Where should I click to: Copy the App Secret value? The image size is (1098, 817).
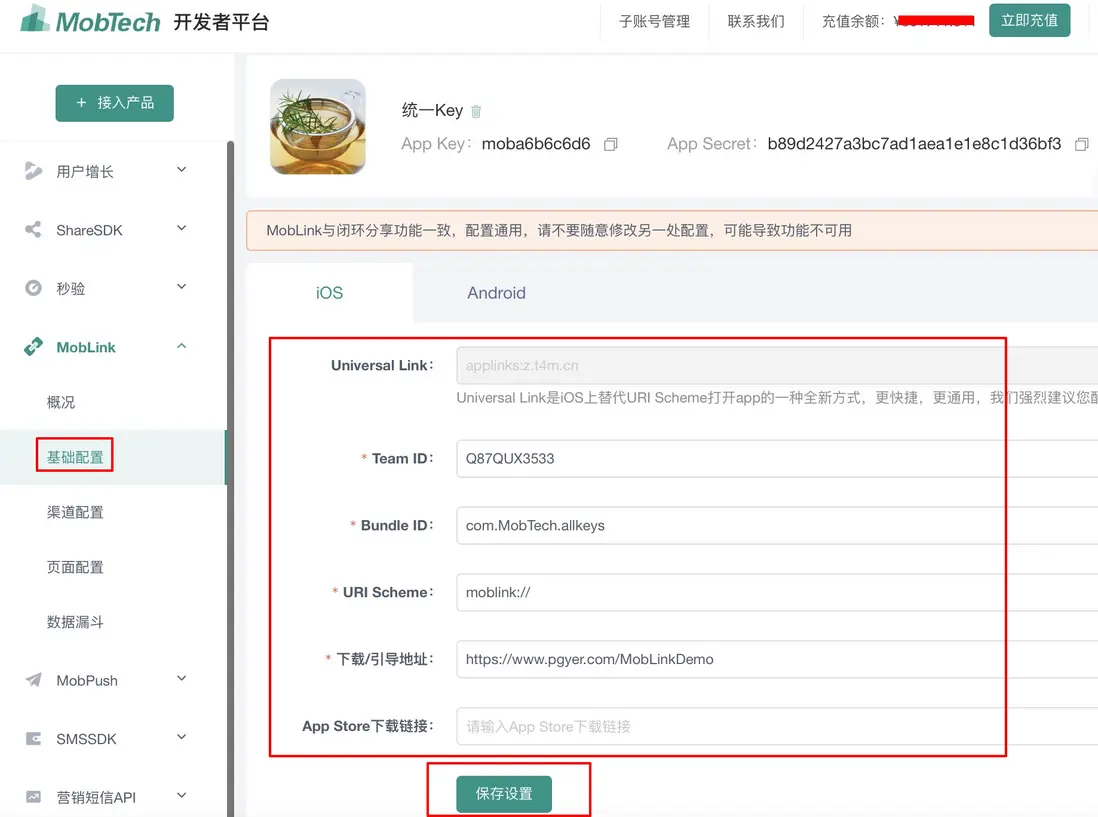(1082, 144)
